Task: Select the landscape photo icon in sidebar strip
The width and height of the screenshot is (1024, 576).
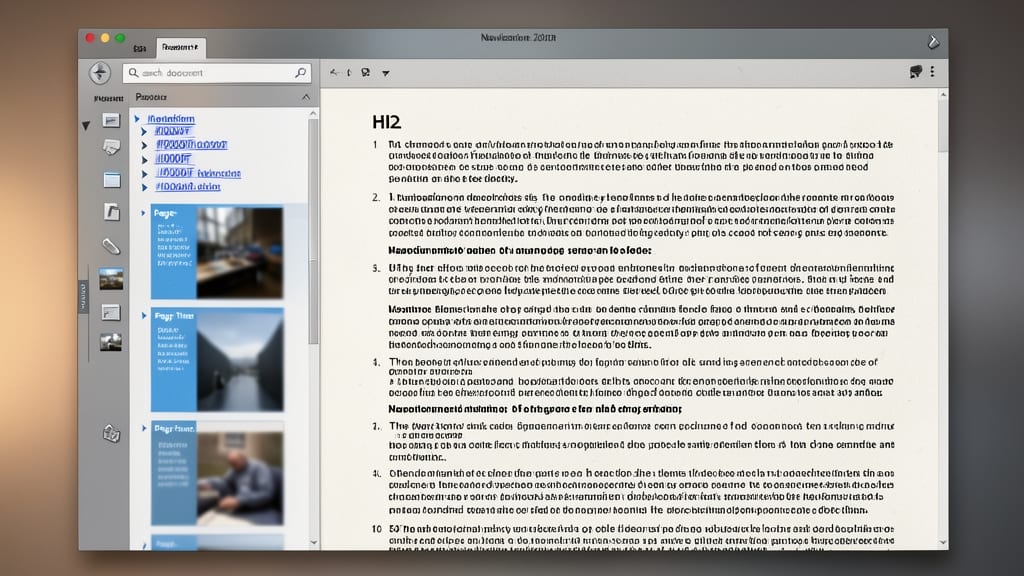Action: [x=111, y=279]
